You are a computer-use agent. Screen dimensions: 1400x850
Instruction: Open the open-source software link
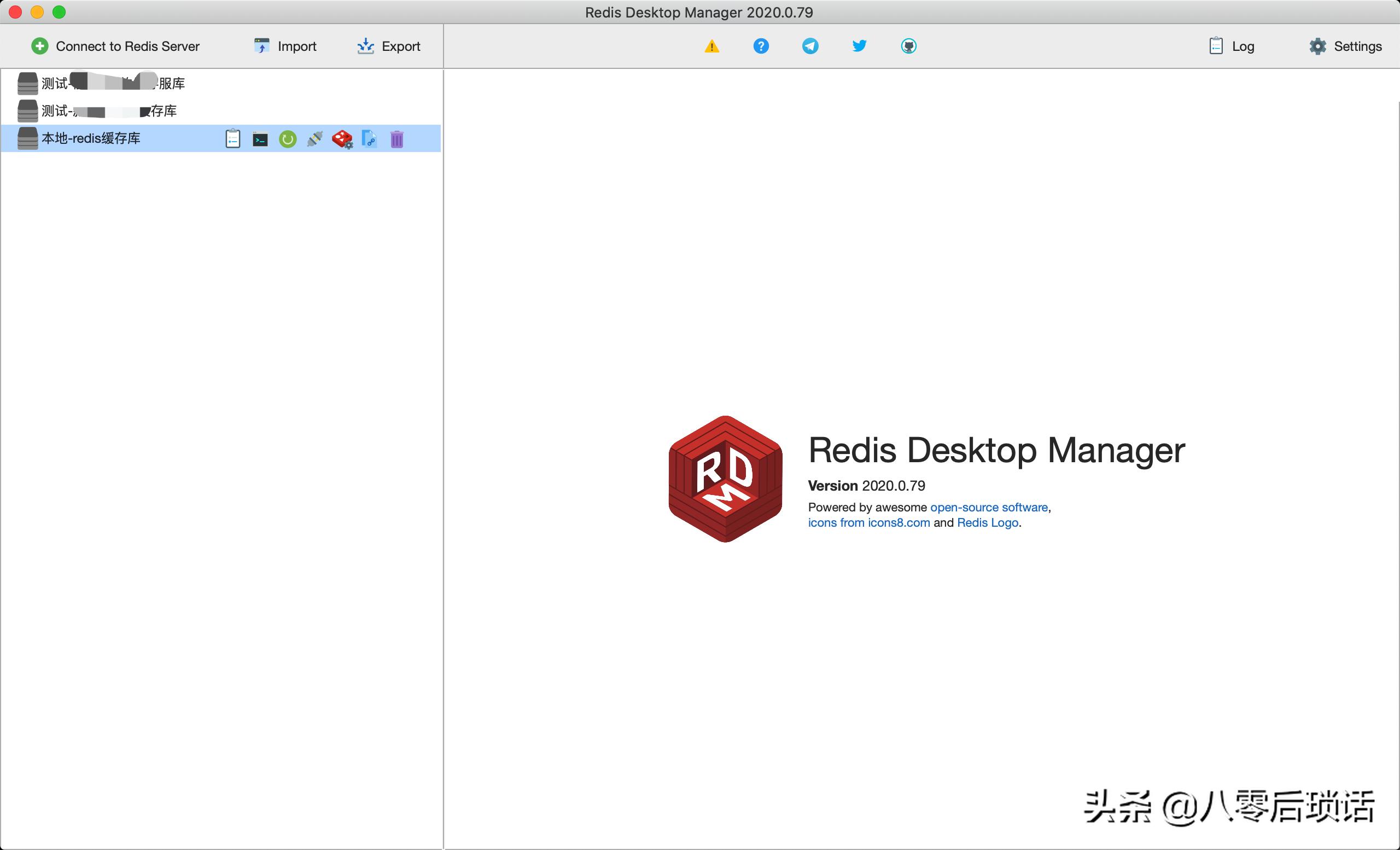click(x=989, y=507)
